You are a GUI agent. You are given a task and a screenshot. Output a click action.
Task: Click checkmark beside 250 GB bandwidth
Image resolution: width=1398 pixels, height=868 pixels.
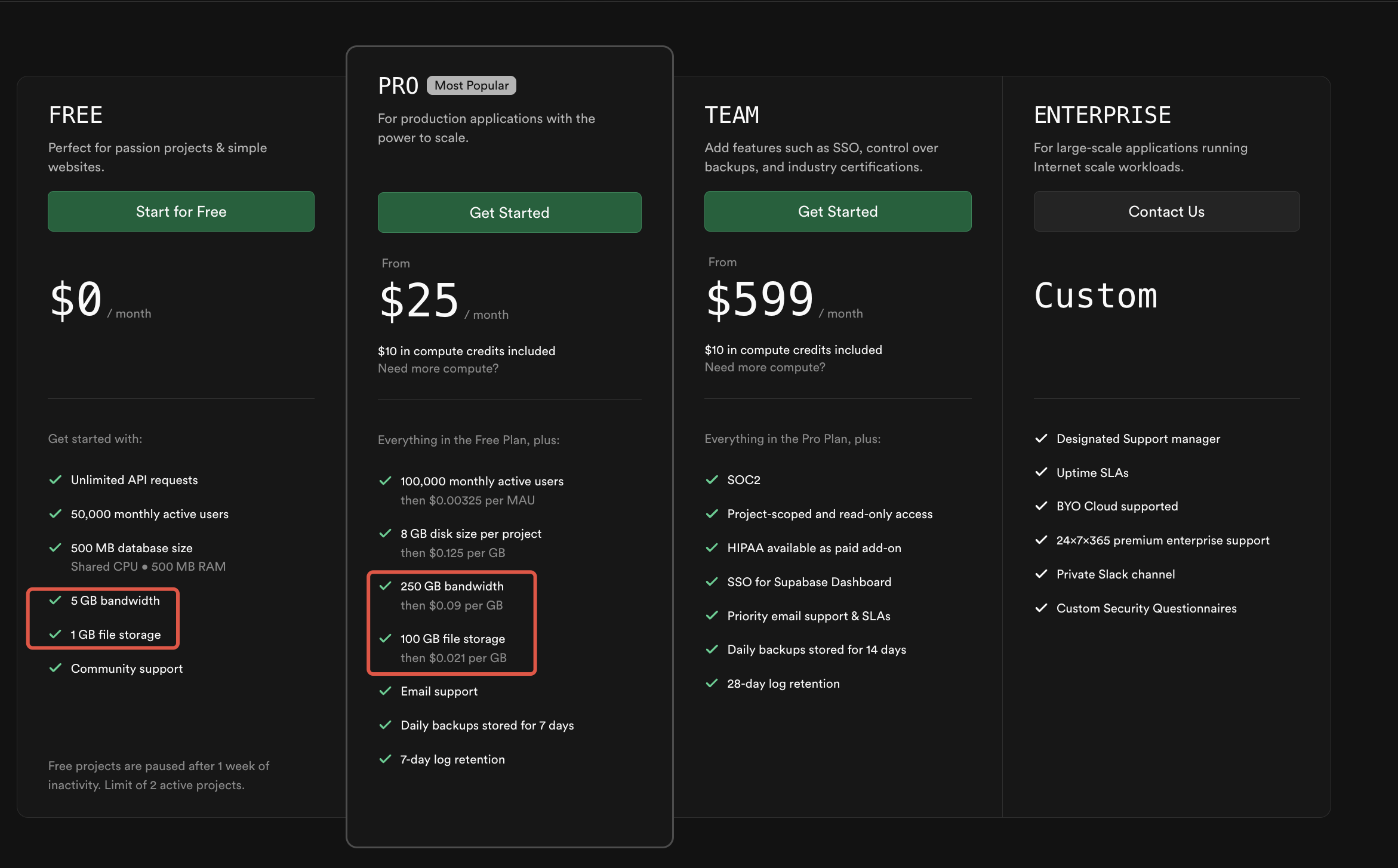click(x=386, y=586)
